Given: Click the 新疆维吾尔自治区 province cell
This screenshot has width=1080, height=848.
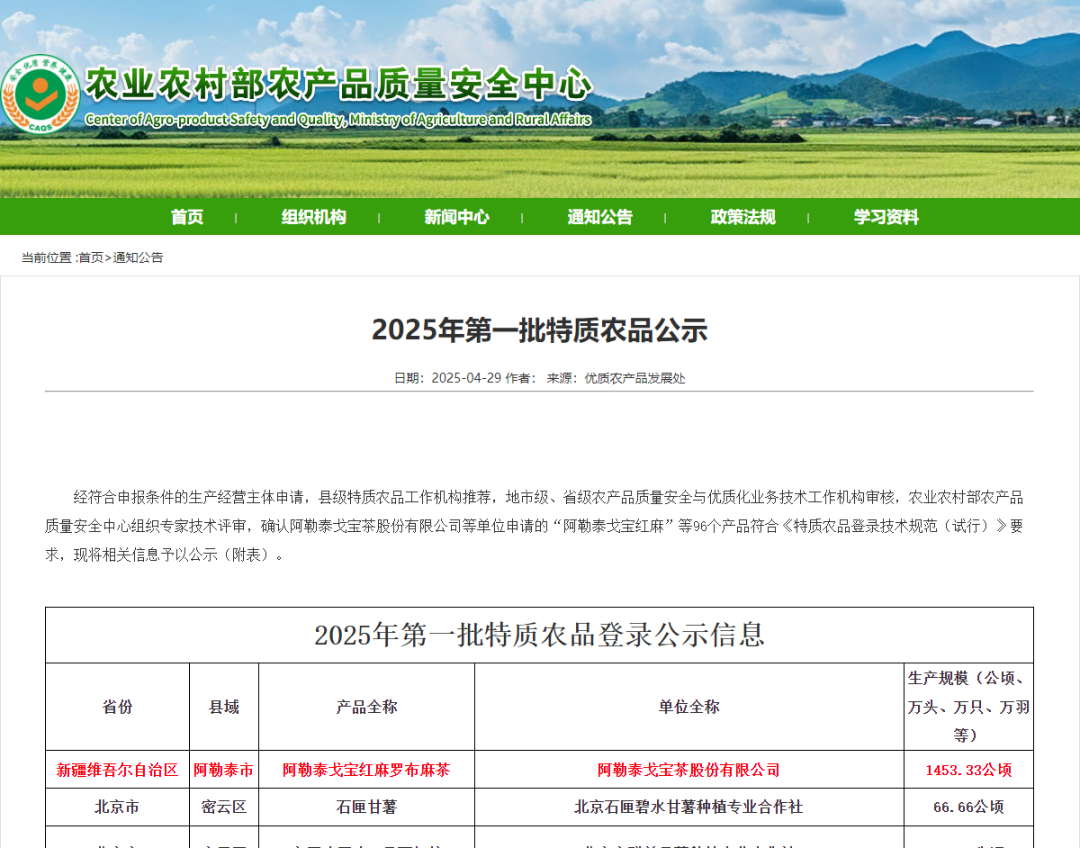Looking at the screenshot, I should [x=117, y=770].
